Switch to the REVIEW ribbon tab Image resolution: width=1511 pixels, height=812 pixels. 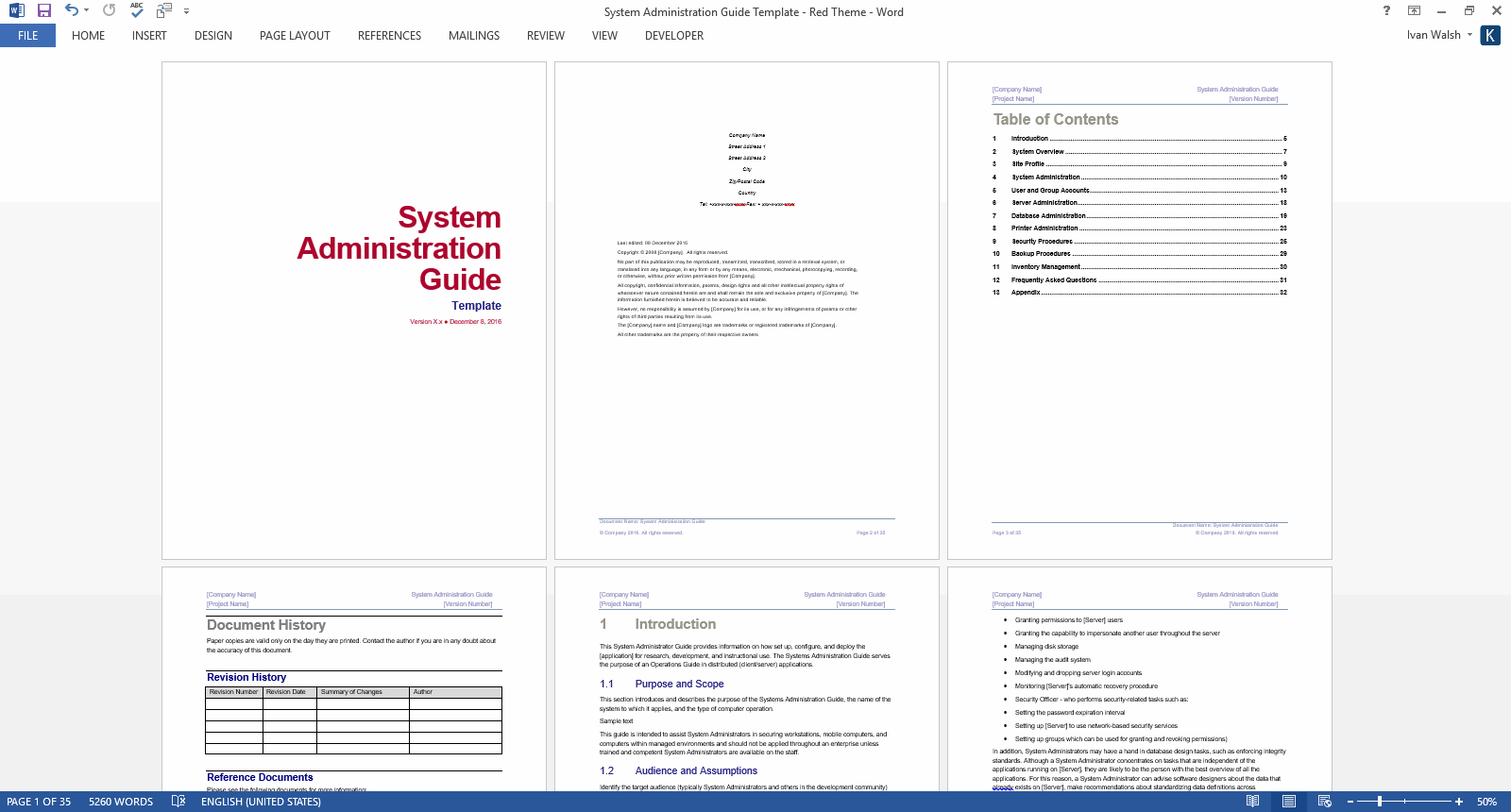click(x=546, y=36)
